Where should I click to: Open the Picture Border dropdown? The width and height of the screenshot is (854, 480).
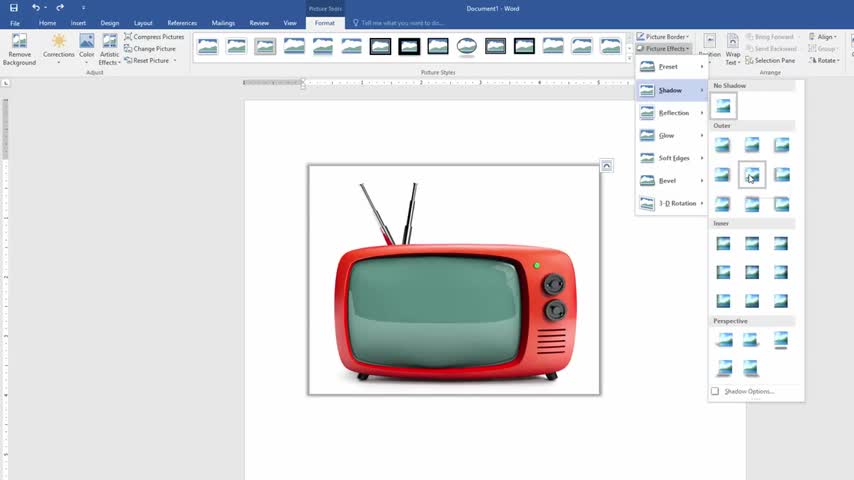click(663, 37)
